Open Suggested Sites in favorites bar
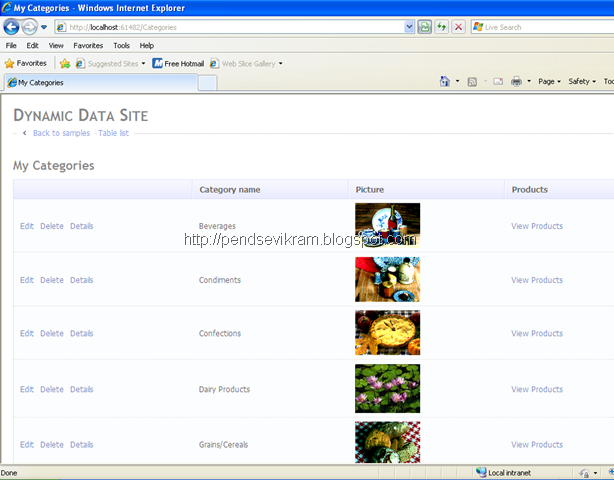The width and height of the screenshot is (614, 480). (x=110, y=63)
